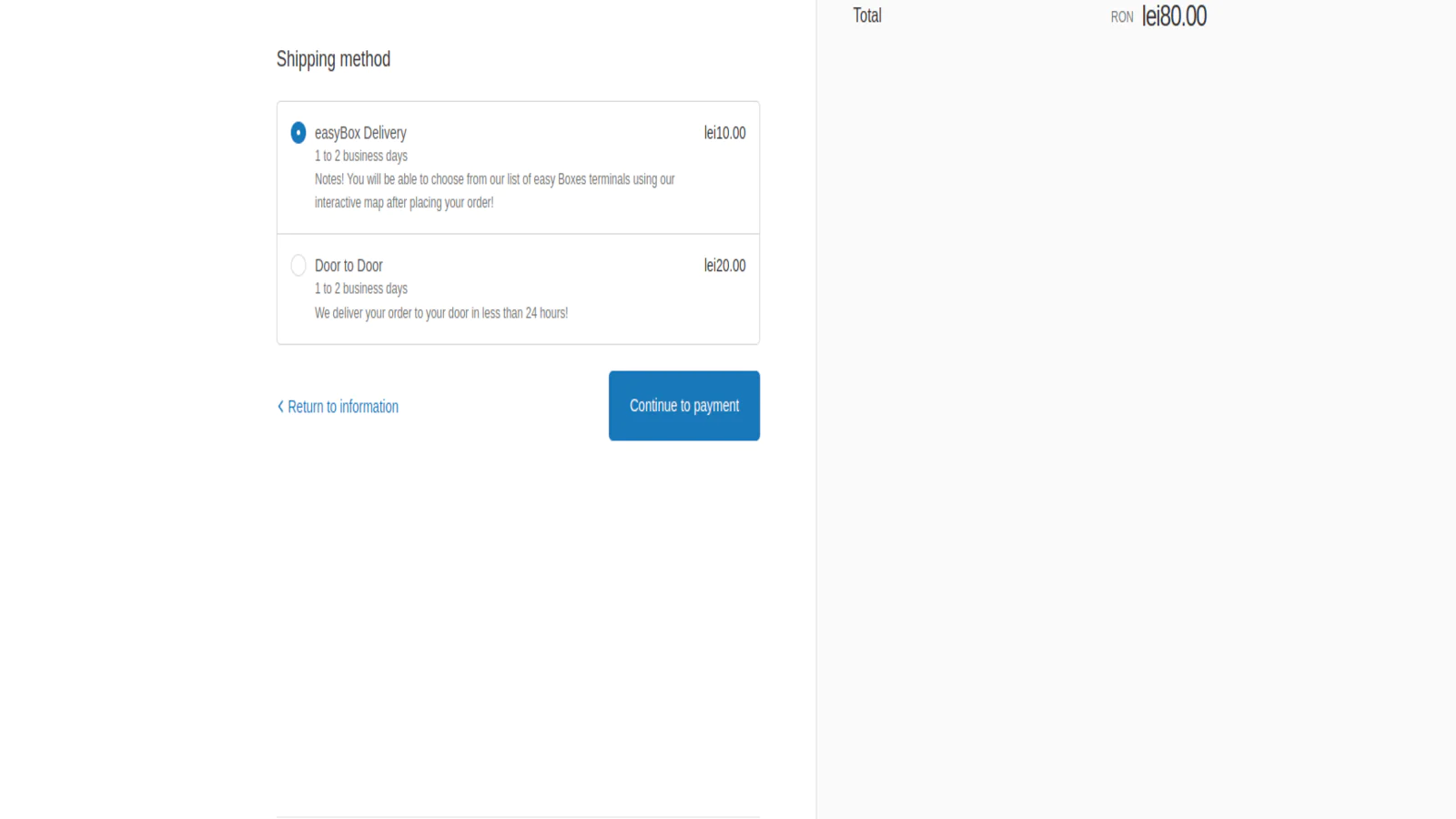Click the 'deliver in less than 24 hours' text
The height and width of the screenshot is (819, 1456).
tap(441, 313)
